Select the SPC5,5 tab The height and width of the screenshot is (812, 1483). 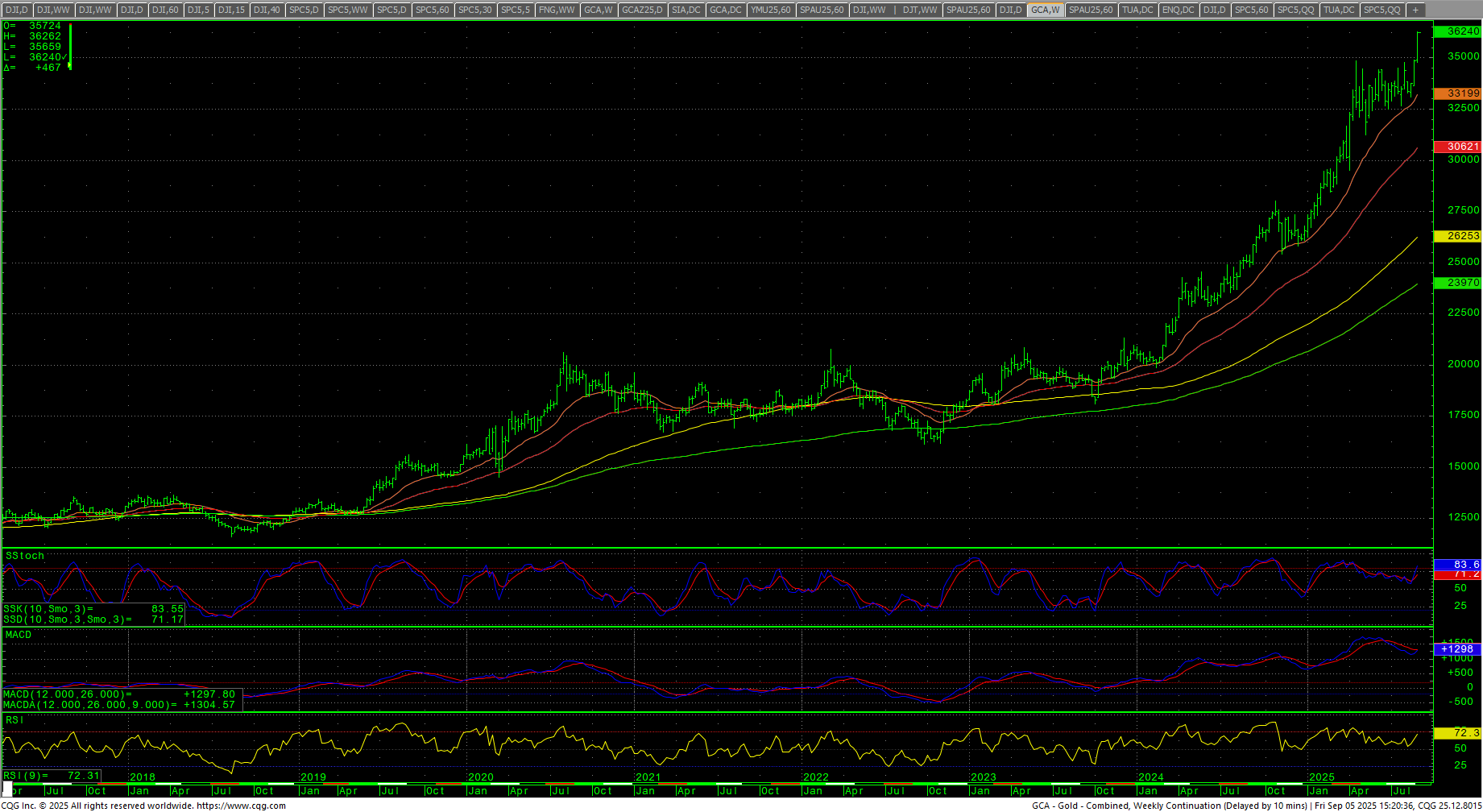(516, 10)
